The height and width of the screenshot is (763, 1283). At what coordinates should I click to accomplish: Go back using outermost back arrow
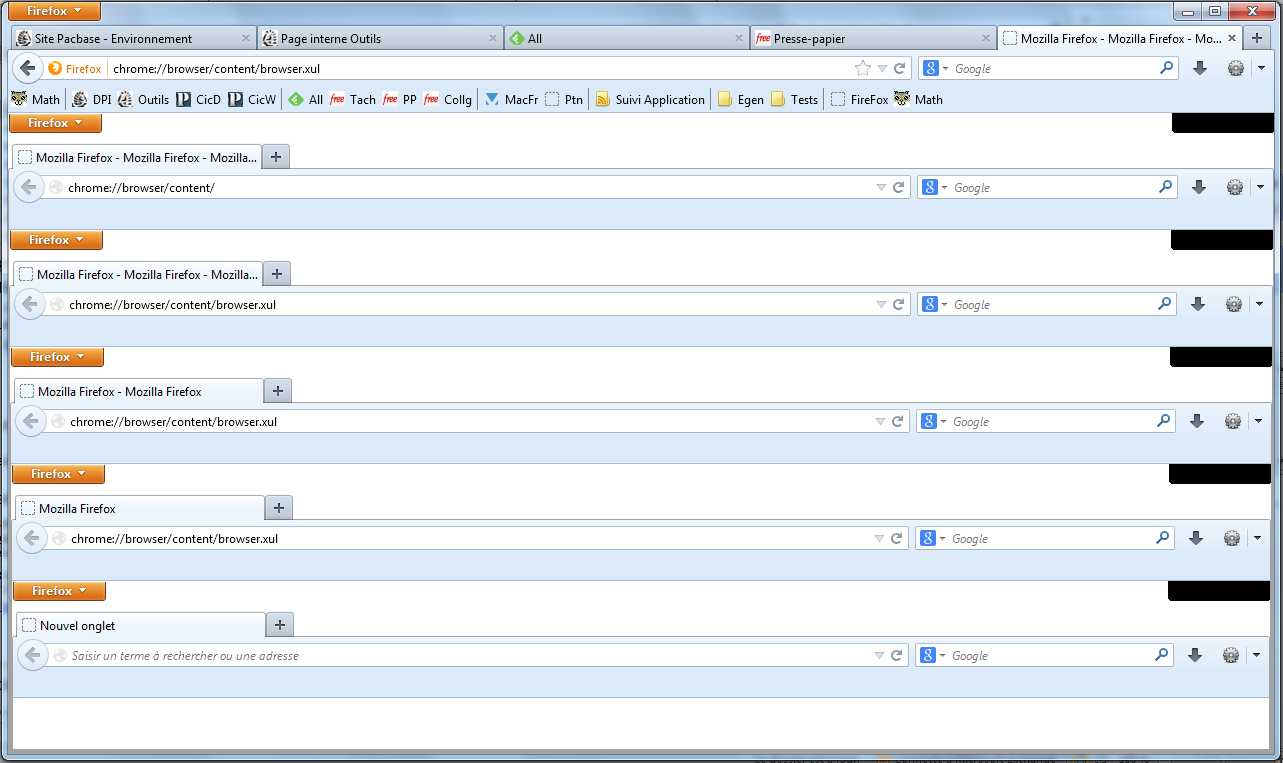[28, 68]
